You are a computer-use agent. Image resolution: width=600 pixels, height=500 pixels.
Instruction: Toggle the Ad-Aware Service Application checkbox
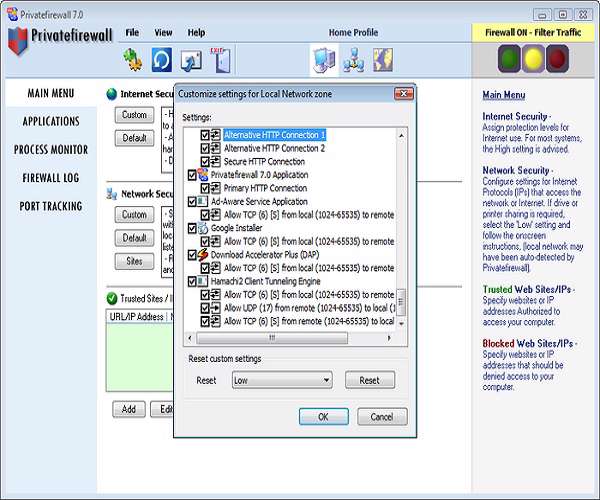coord(192,202)
